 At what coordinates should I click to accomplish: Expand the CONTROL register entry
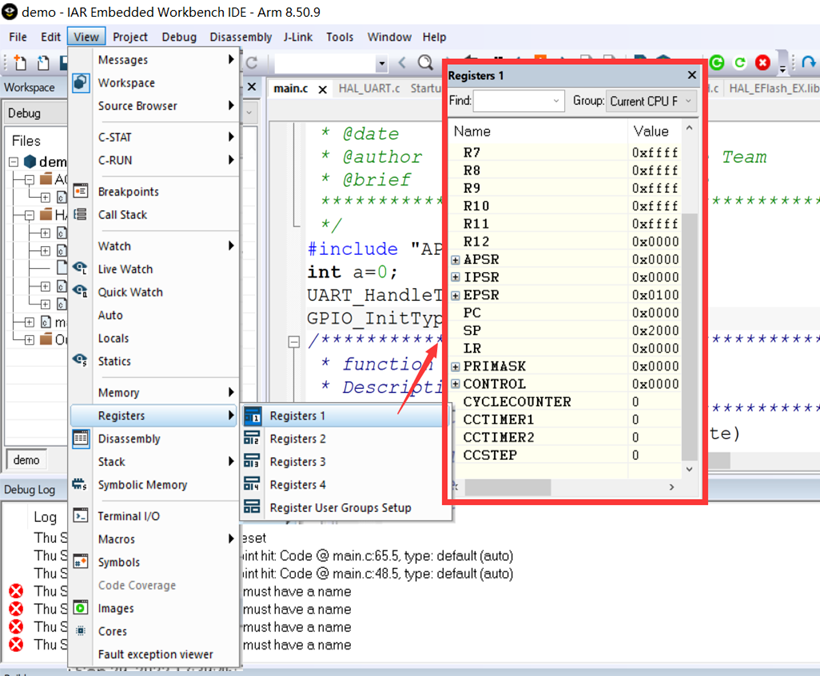(x=456, y=385)
